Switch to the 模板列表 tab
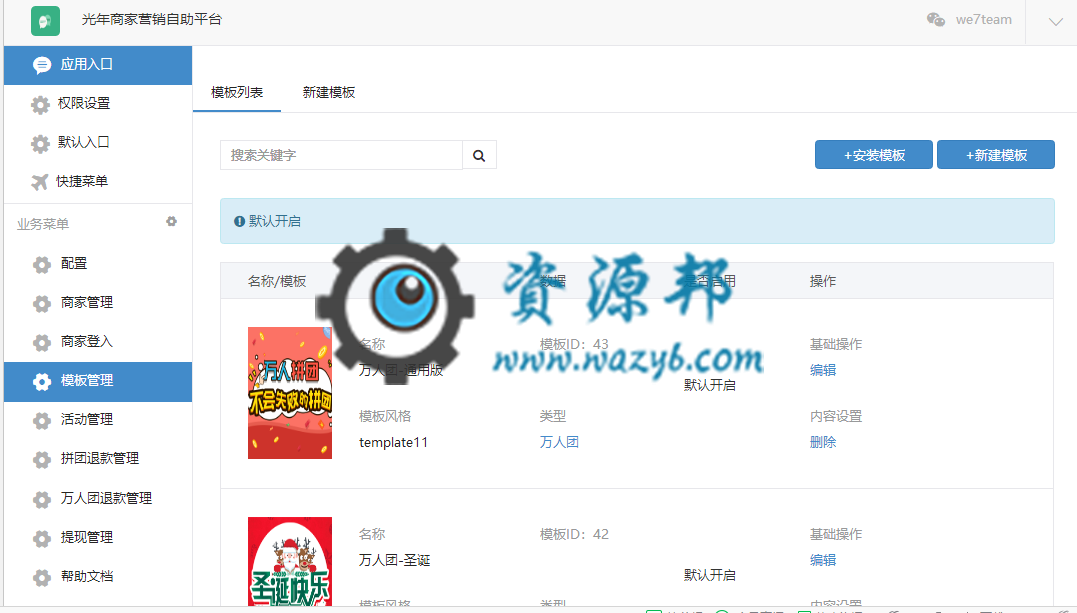This screenshot has height=613, width=1077. [237, 93]
